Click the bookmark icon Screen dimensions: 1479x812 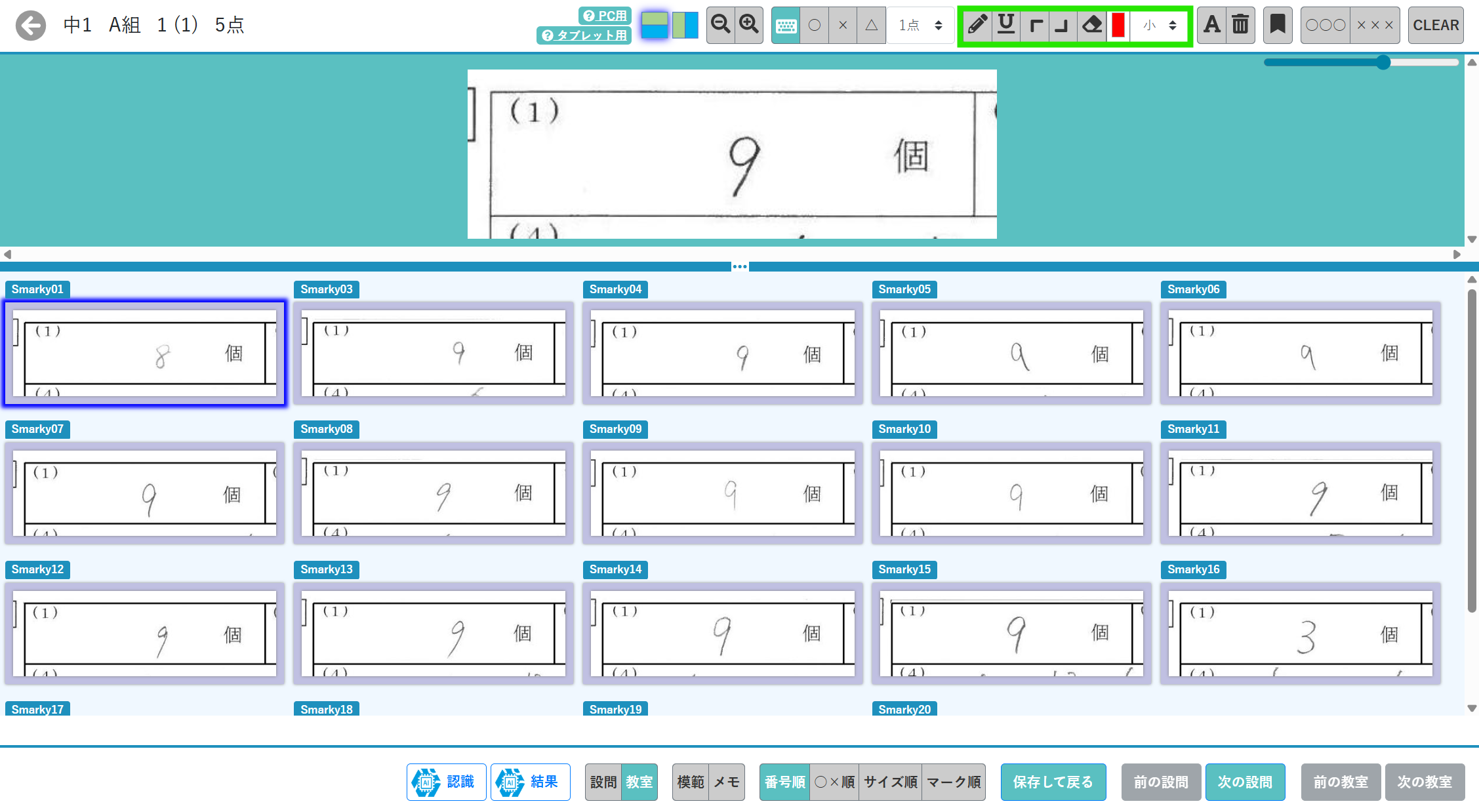(x=1277, y=26)
